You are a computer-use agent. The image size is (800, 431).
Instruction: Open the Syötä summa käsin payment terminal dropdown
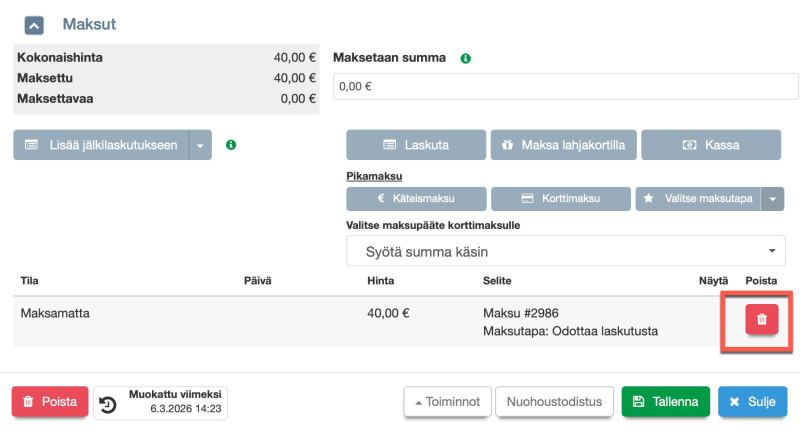[x=566, y=250]
